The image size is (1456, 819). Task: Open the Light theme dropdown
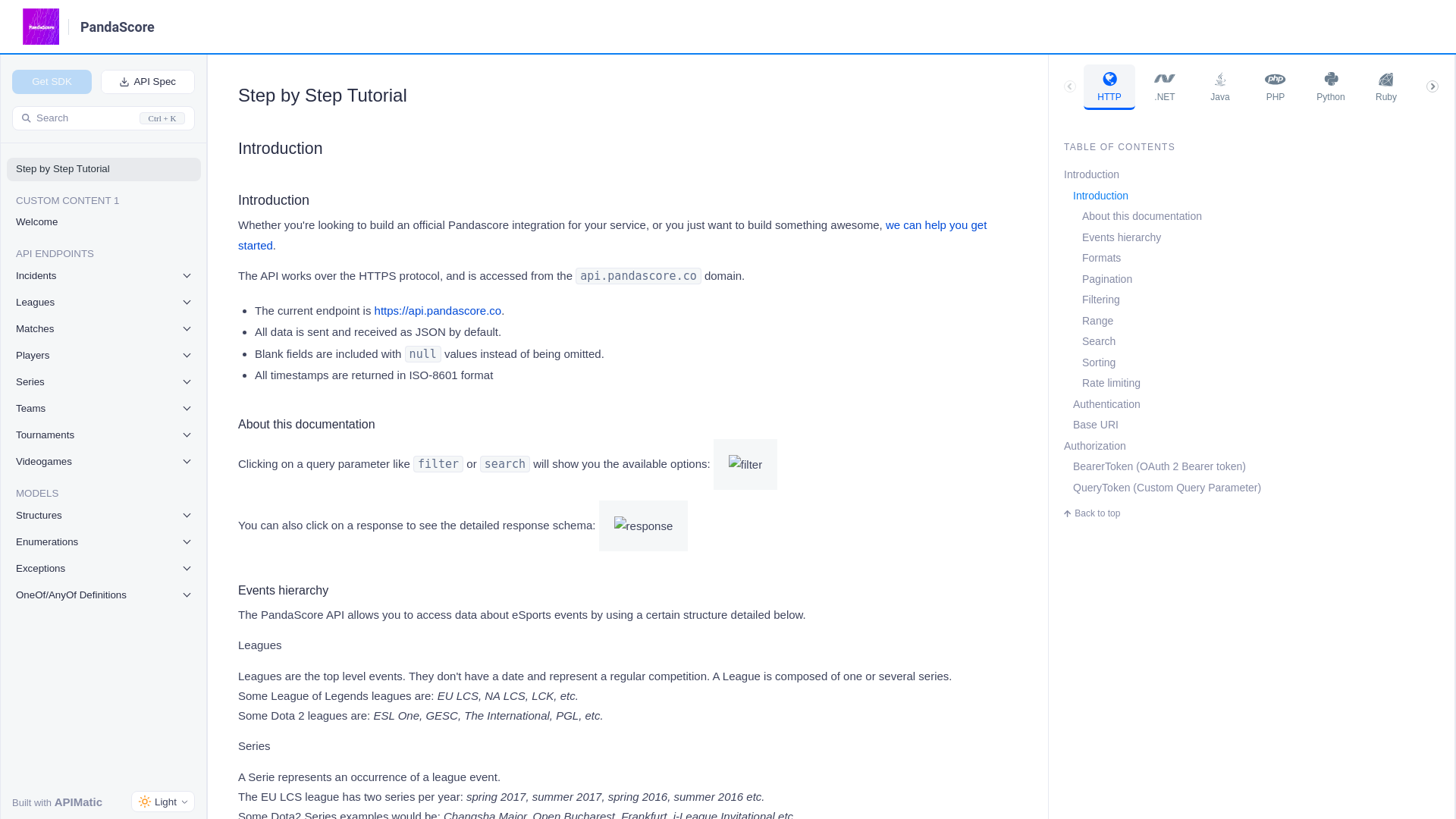point(163,802)
